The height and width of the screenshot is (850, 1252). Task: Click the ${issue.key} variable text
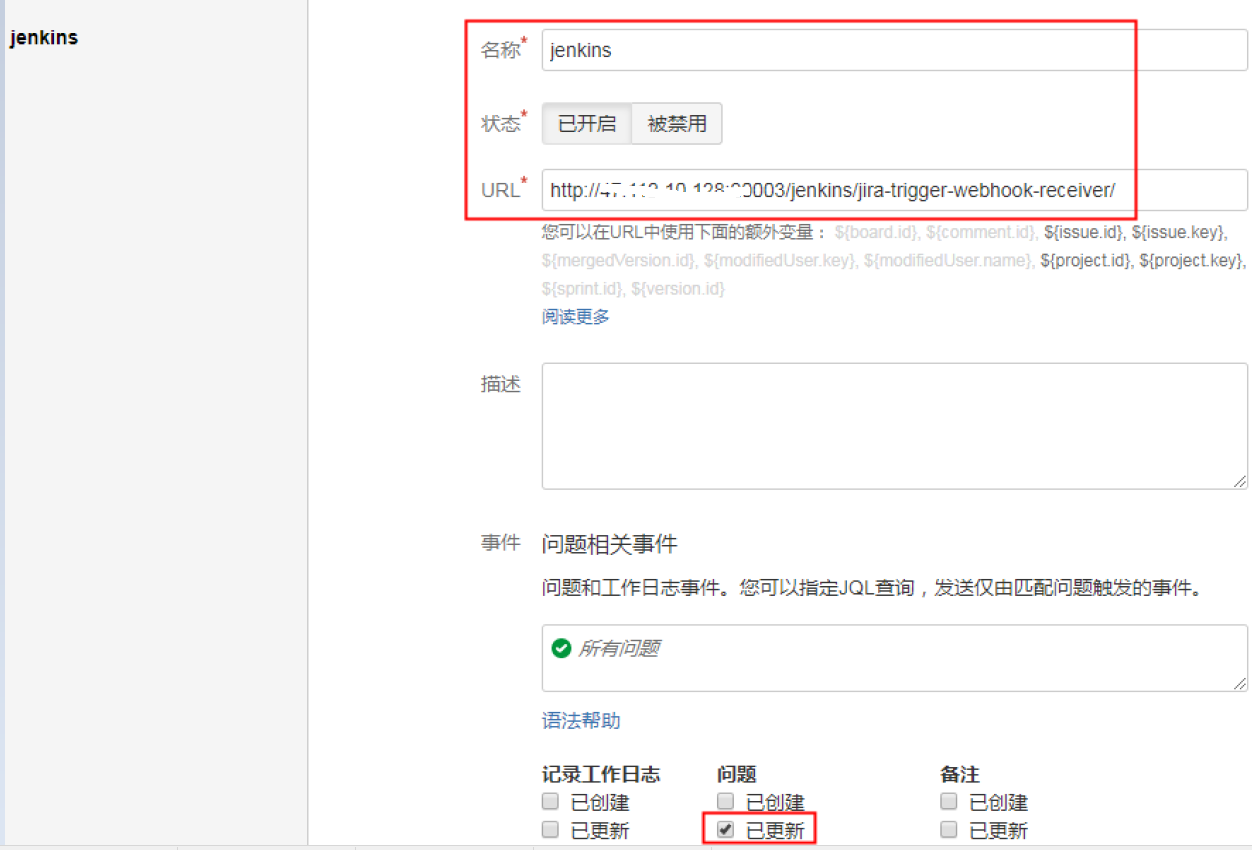[x=1177, y=232]
